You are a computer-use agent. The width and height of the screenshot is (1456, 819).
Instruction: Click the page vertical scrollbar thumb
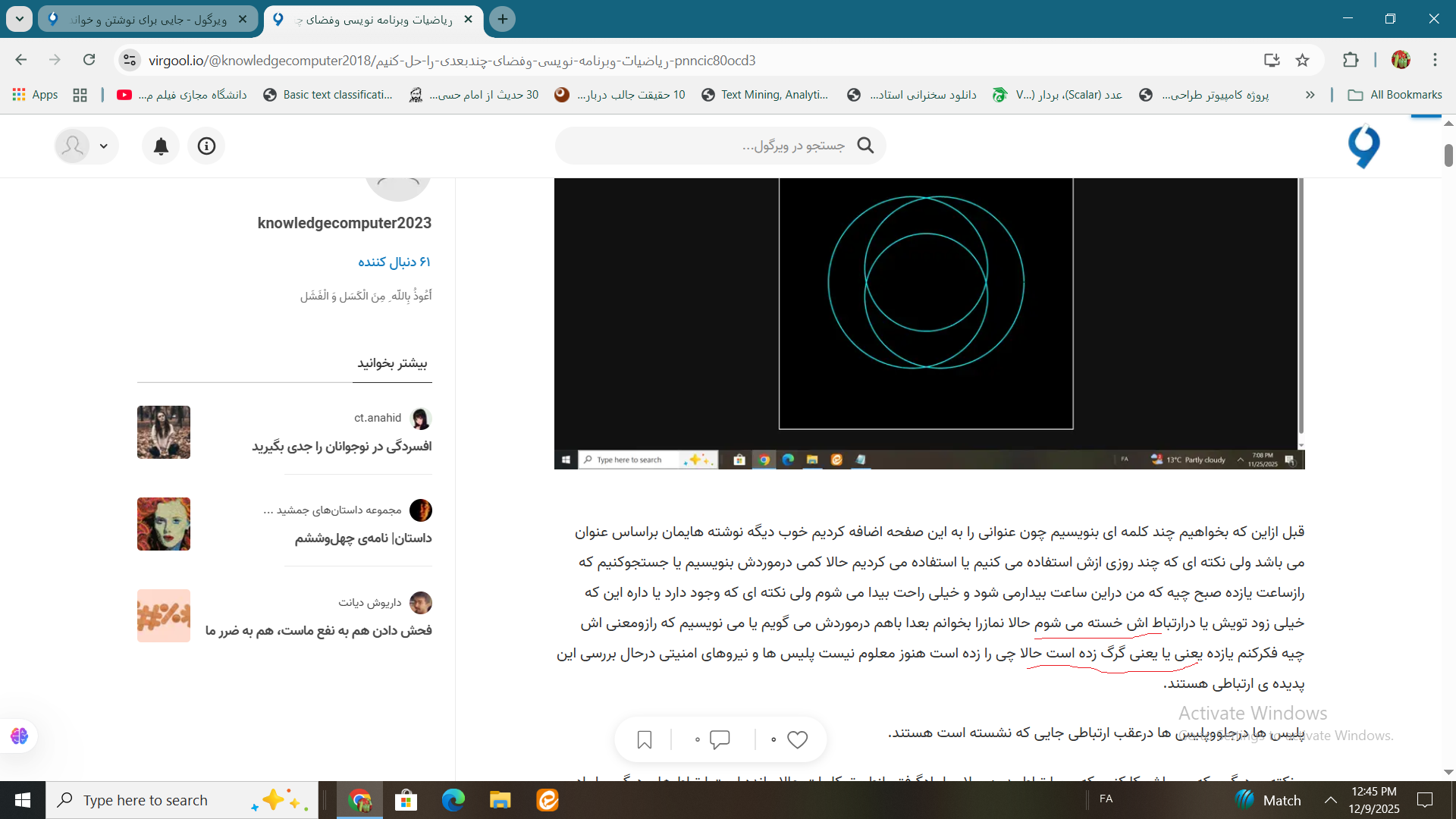click(1448, 155)
